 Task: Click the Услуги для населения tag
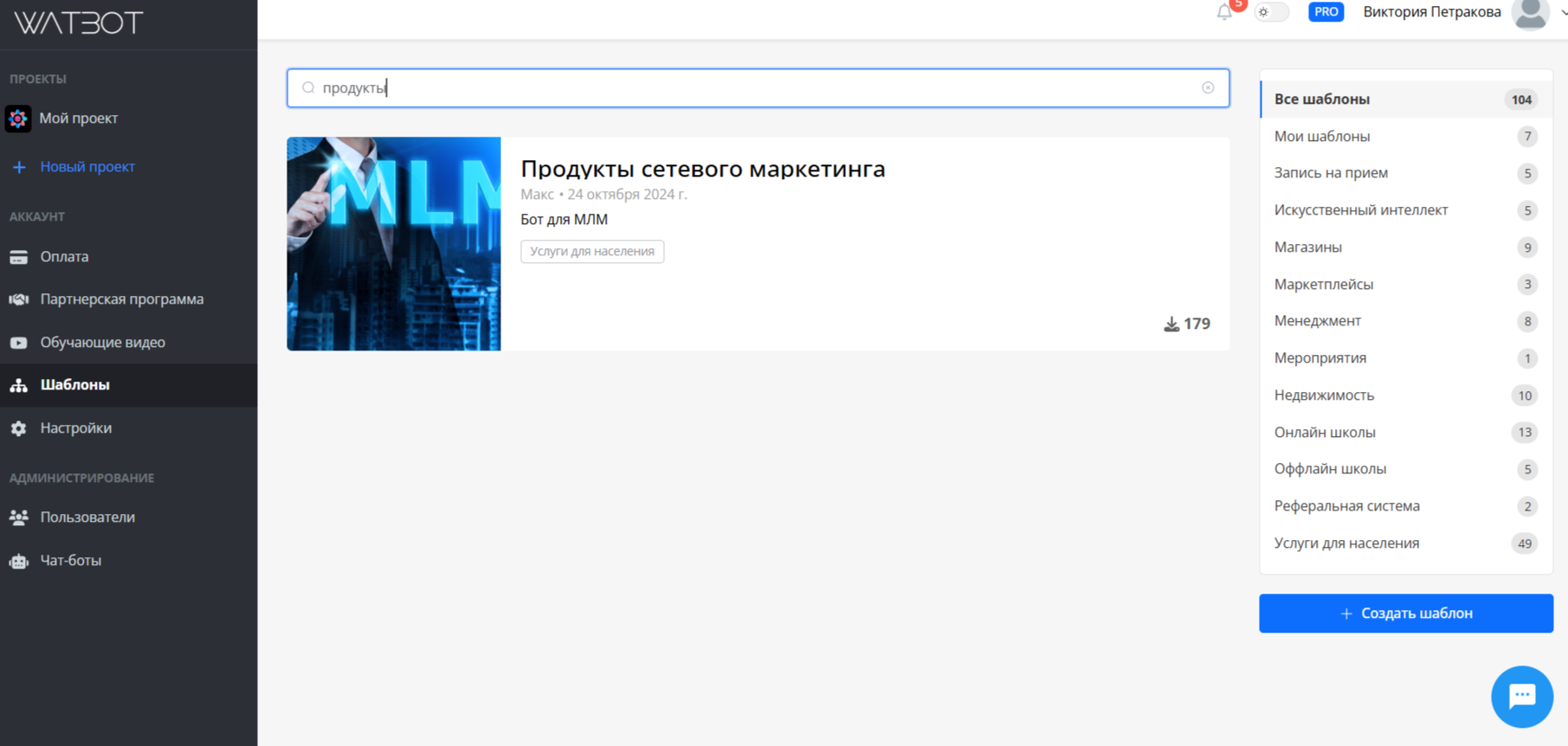[x=592, y=252]
